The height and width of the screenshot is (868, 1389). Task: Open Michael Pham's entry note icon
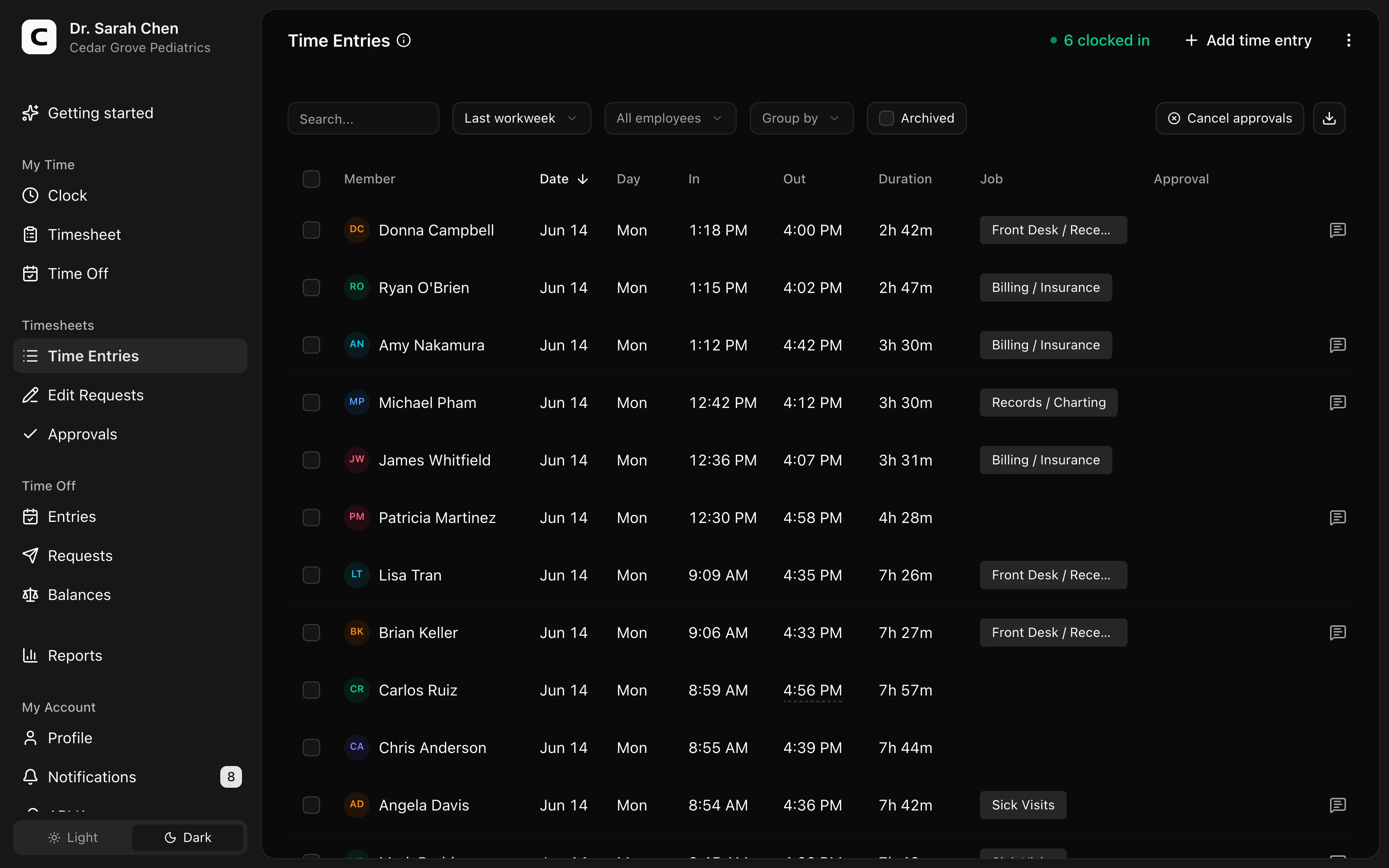(1337, 403)
